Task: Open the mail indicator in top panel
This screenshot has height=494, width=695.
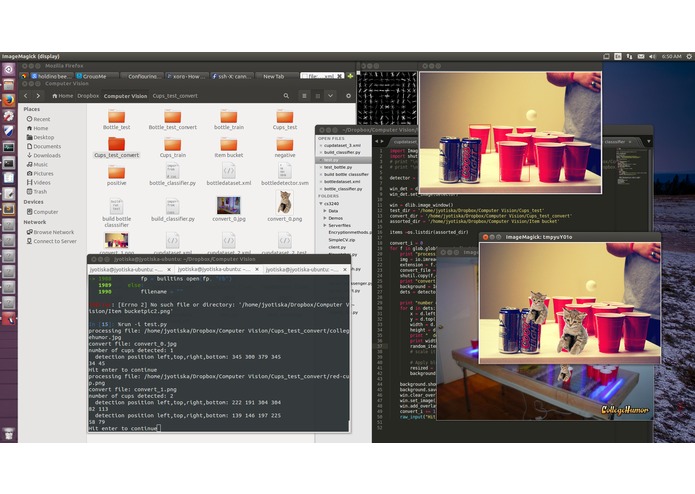Action: [641, 56]
